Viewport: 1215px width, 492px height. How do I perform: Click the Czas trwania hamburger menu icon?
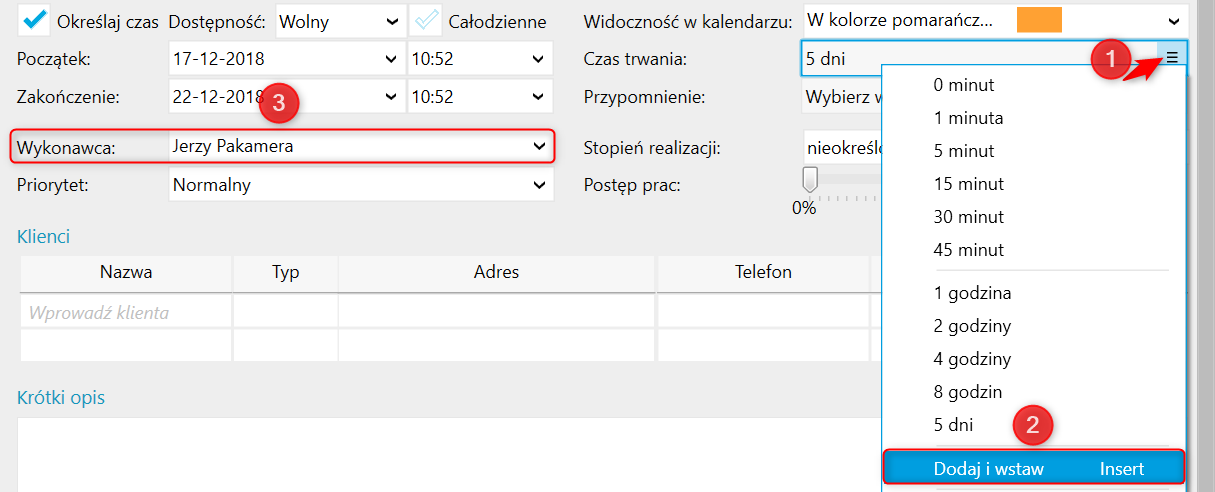1172,58
